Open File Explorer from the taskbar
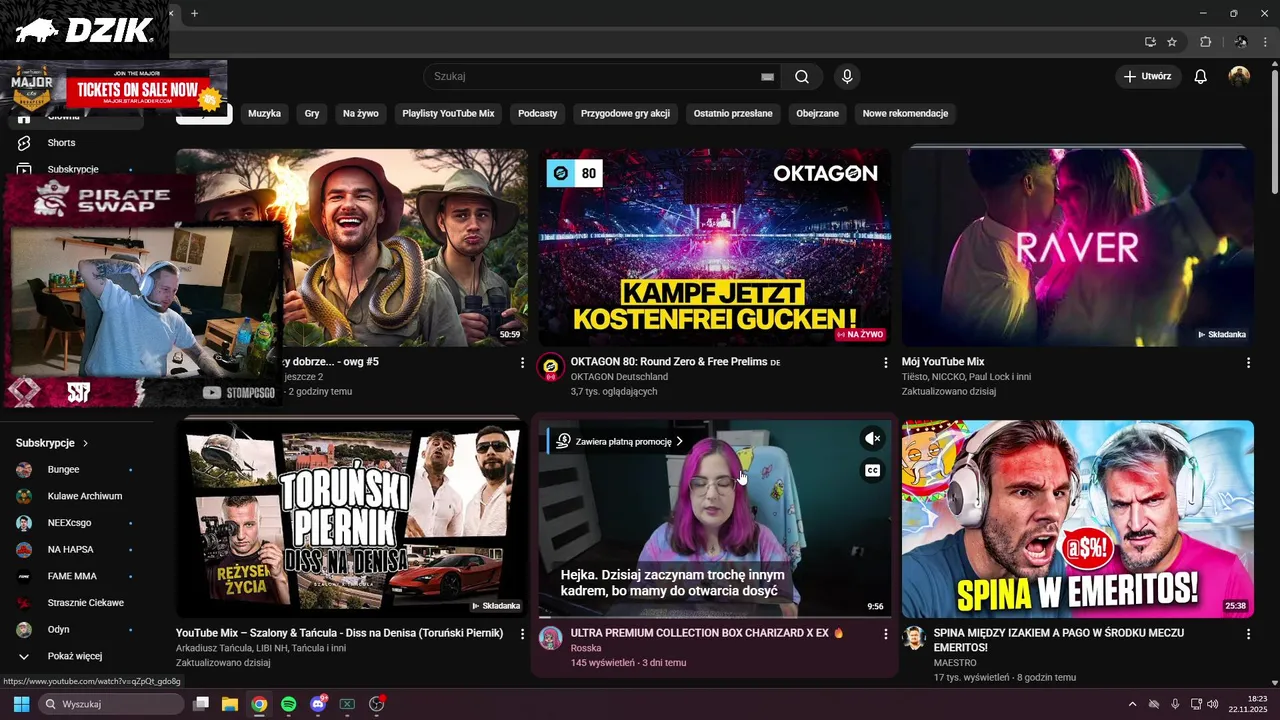1280x720 pixels. [229, 704]
